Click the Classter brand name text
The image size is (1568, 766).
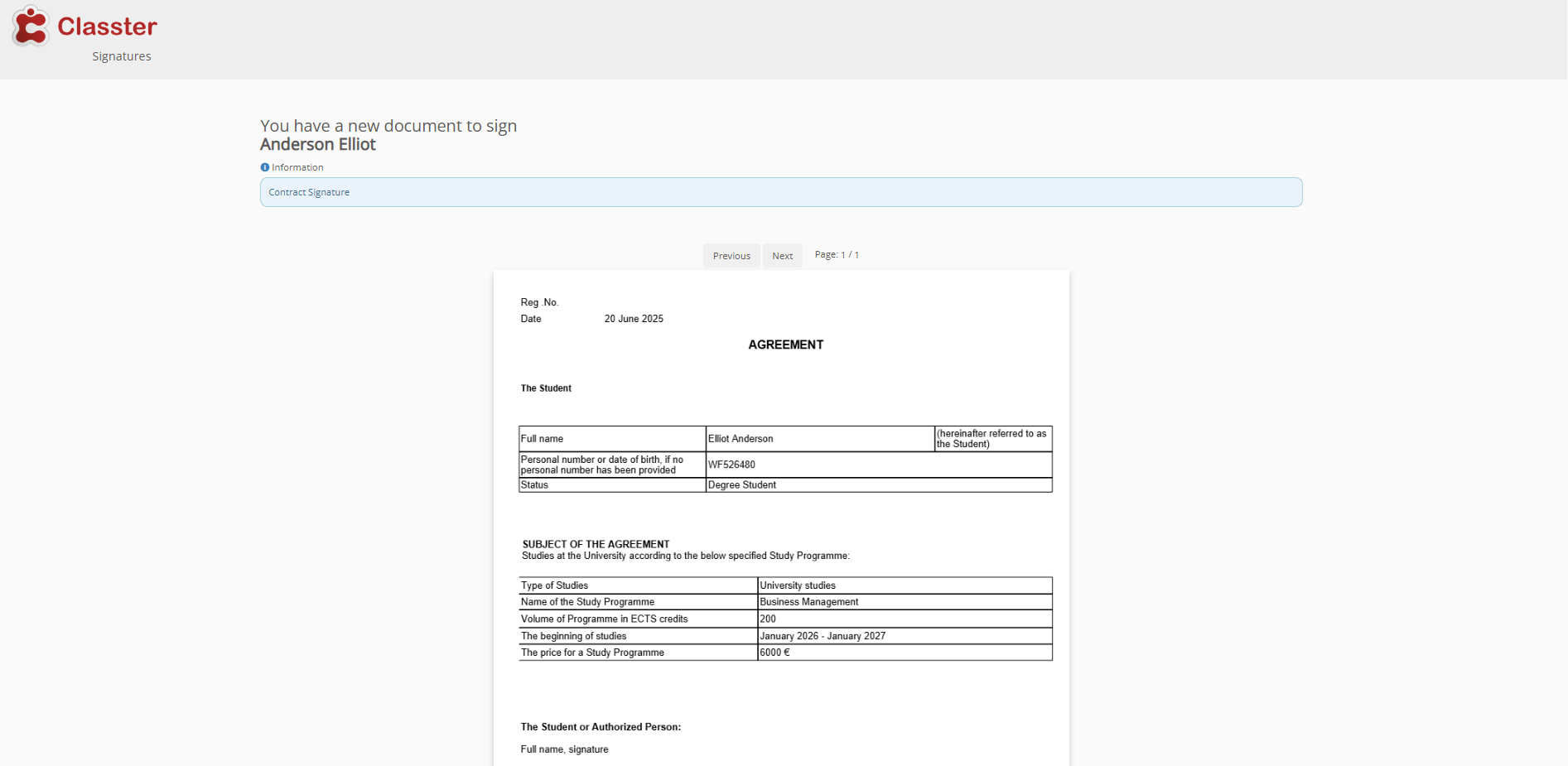(x=107, y=26)
